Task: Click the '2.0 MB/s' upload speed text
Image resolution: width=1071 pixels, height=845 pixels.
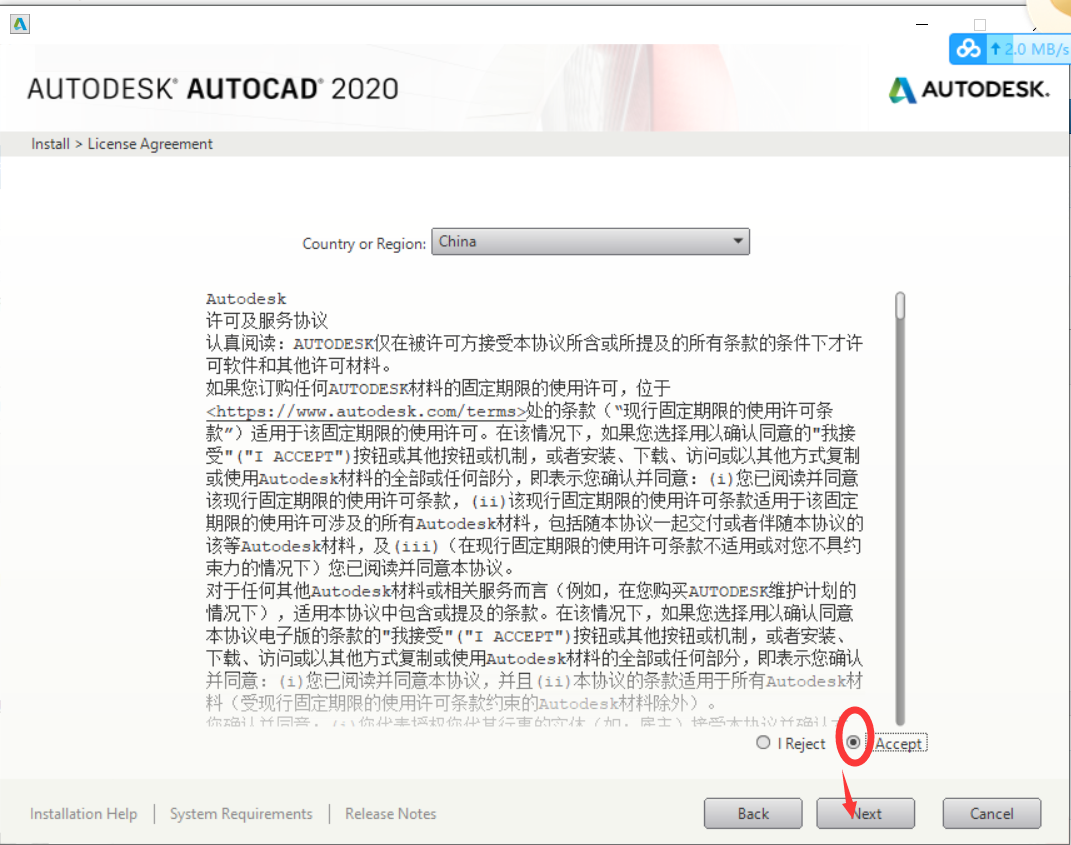Action: (1035, 49)
